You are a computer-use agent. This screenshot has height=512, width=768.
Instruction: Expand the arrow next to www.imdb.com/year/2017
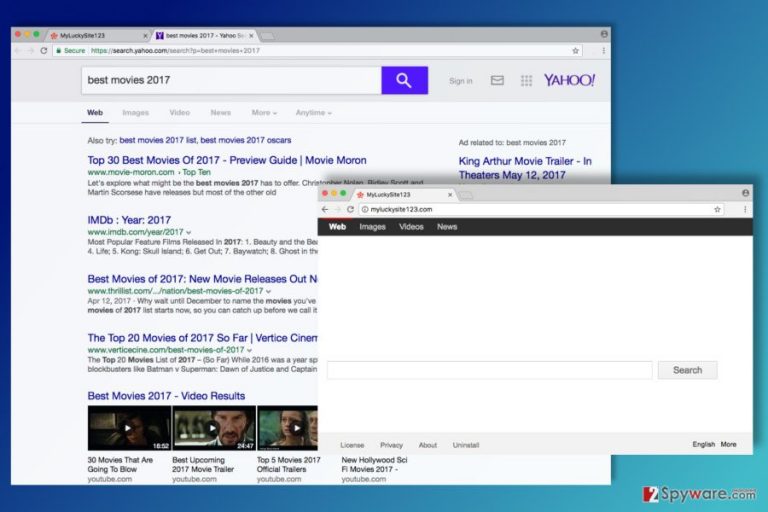coord(189,232)
